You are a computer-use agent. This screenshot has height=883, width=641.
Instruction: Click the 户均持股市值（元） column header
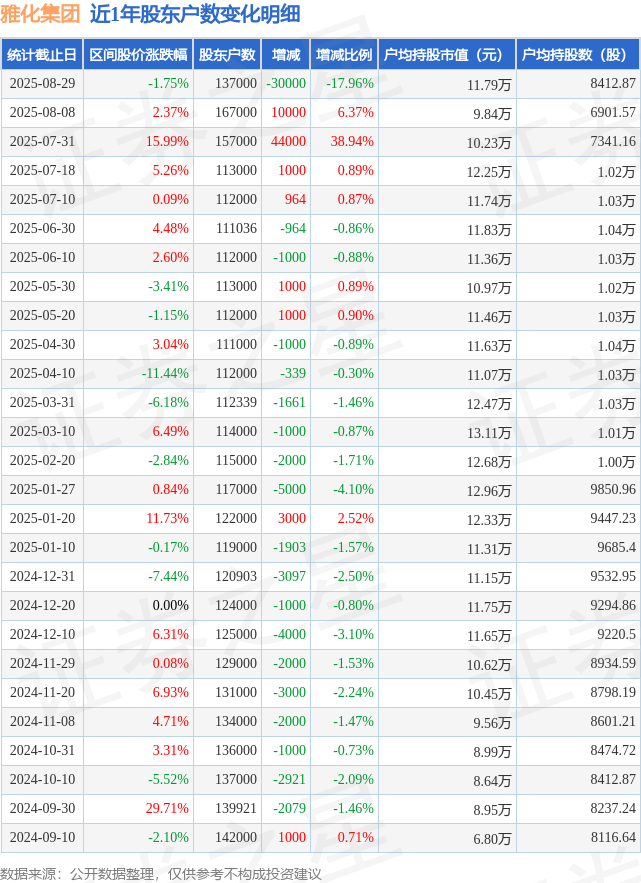pyautogui.click(x=447, y=55)
